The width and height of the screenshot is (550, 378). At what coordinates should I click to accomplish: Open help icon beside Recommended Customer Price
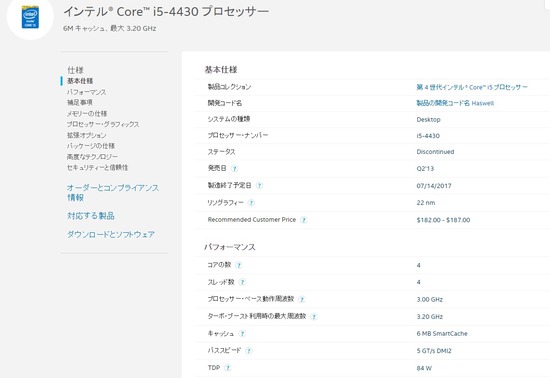[304, 220]
